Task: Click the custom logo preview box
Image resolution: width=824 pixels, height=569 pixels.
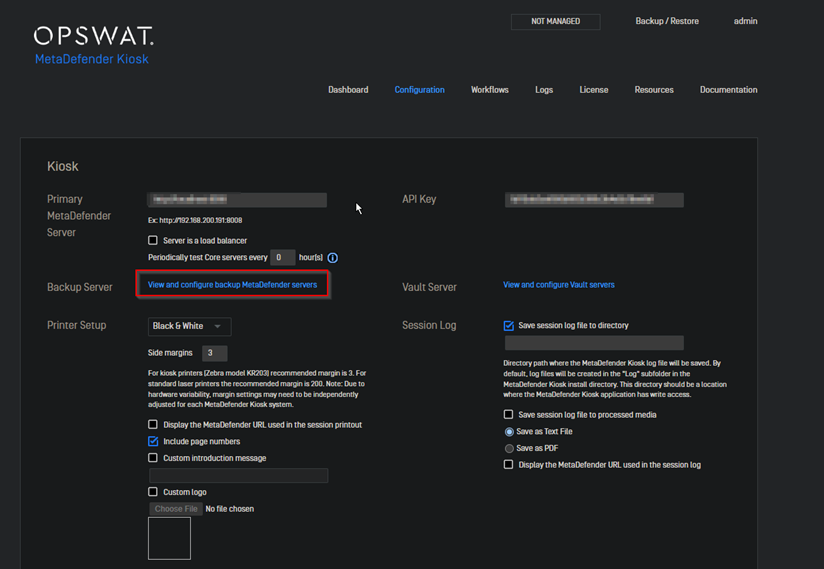Action: click(169, 539)
